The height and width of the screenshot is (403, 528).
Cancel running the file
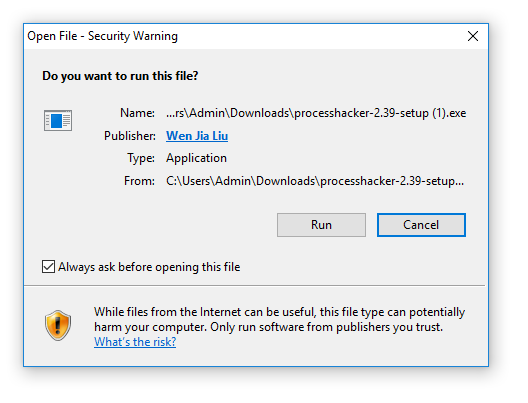click(x=421, y=225)
